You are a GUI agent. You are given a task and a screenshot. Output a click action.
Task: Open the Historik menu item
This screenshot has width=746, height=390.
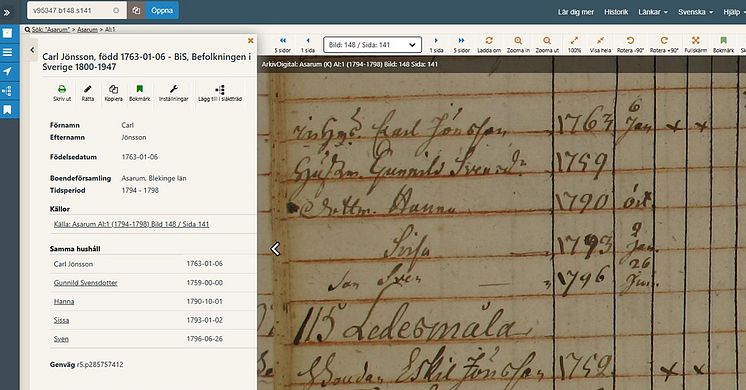pos(616,12)
